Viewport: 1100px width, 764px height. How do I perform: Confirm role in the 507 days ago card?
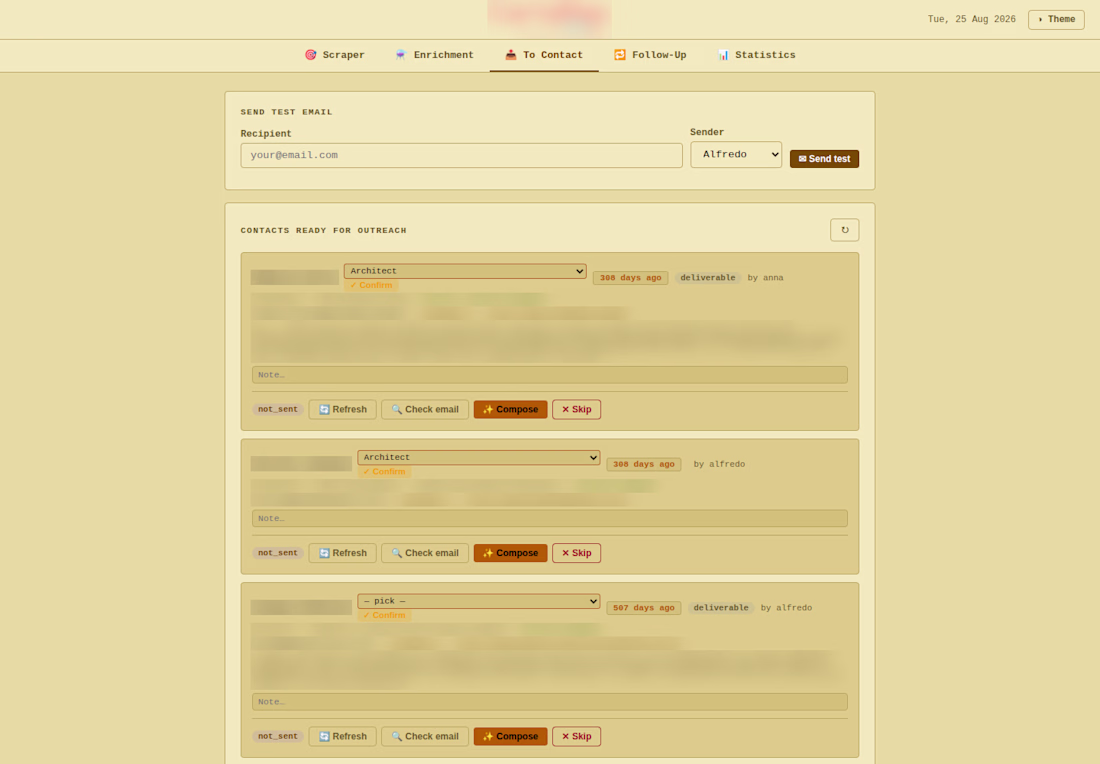[384, 615]
